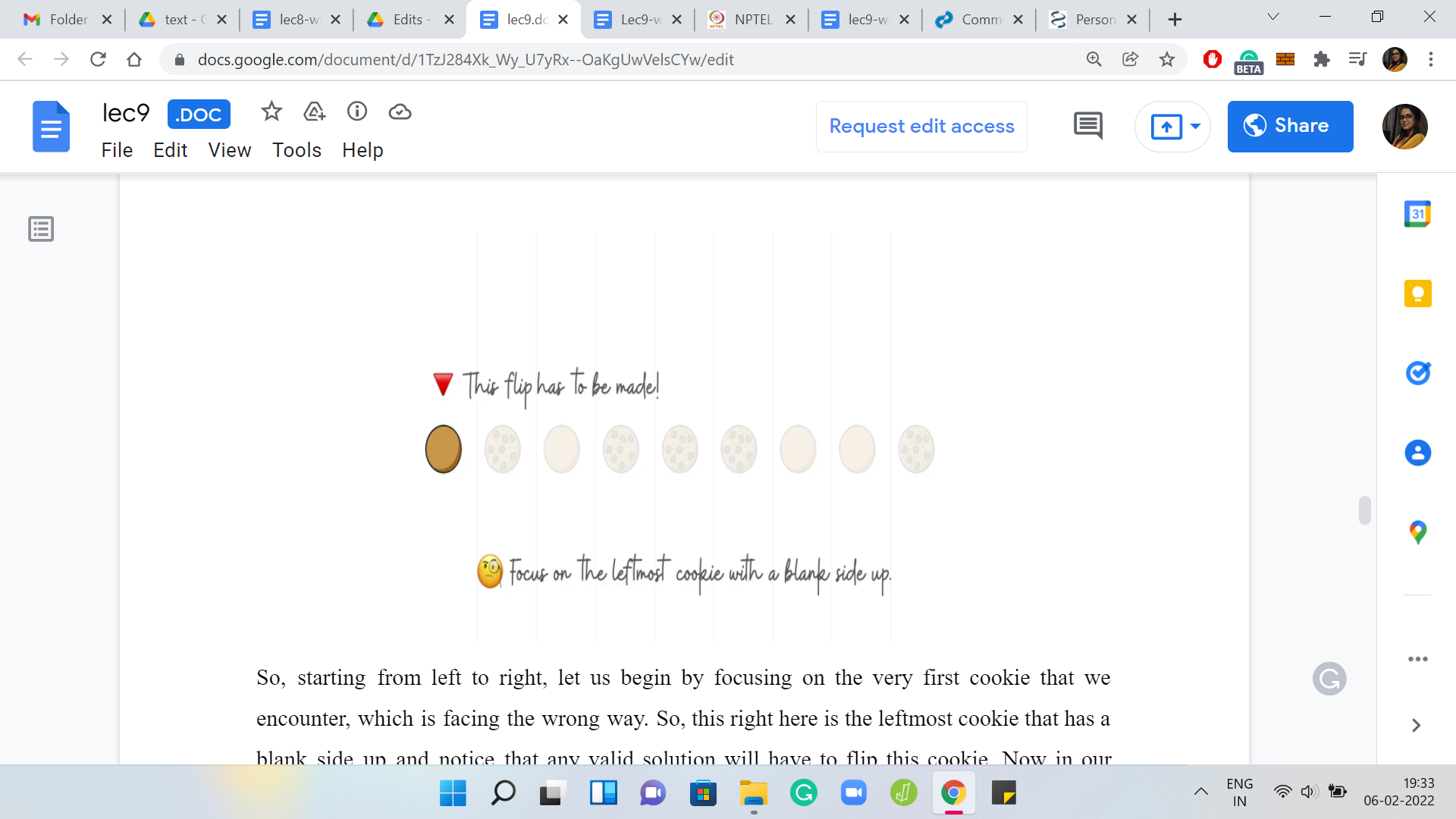Hide the side panel arrow
1456x819 pixels.
coord(1416,726)
